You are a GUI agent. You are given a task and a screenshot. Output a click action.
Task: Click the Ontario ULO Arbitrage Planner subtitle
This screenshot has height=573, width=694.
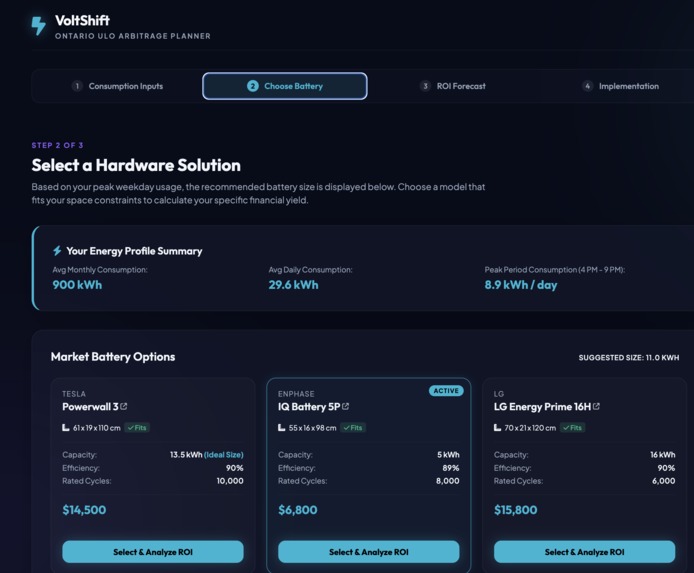pyautogui.click(x=133, y=36)
